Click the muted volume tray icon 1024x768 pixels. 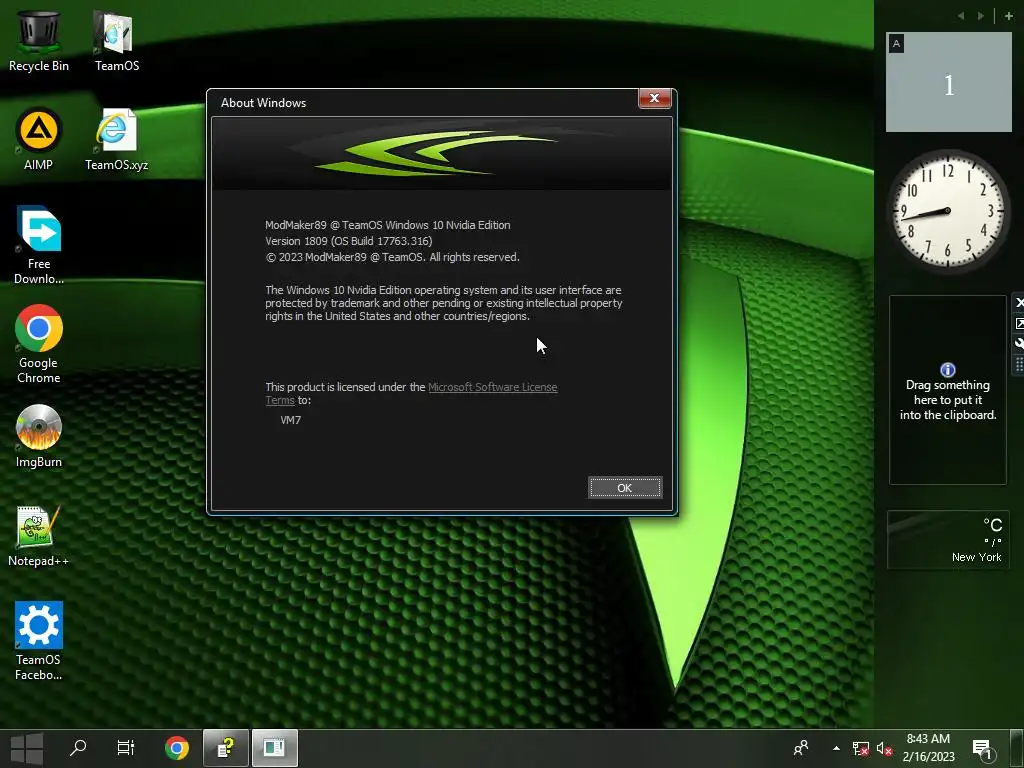tap(884, 749)
